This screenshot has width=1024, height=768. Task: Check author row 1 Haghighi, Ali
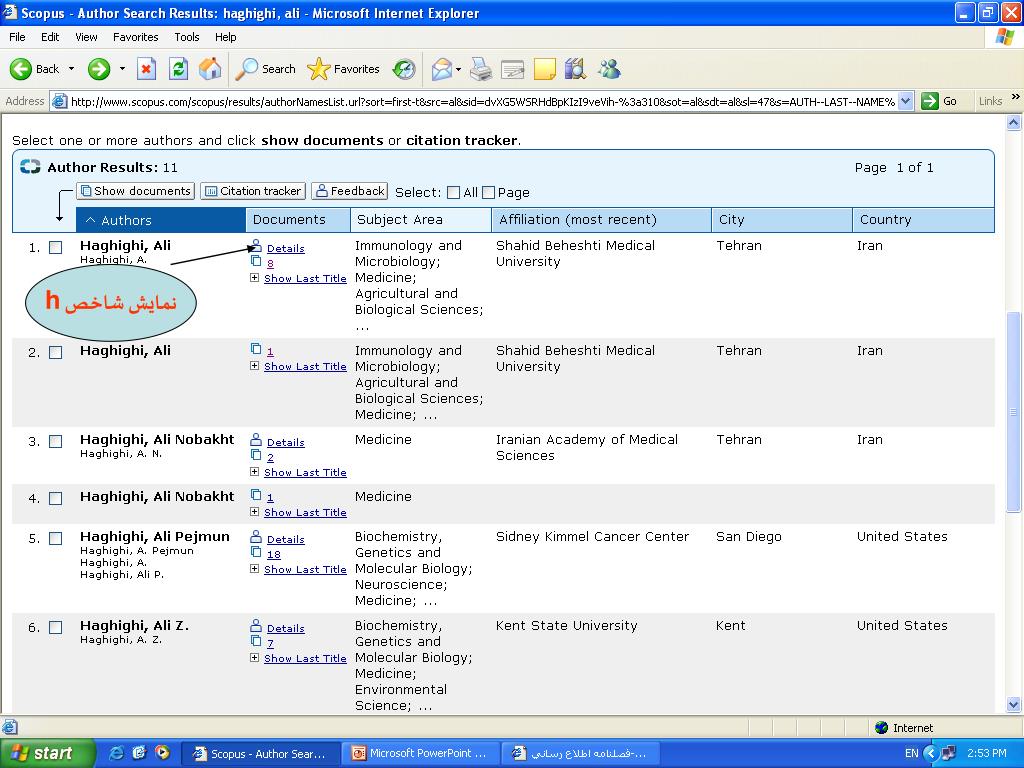tap(56, 248)
